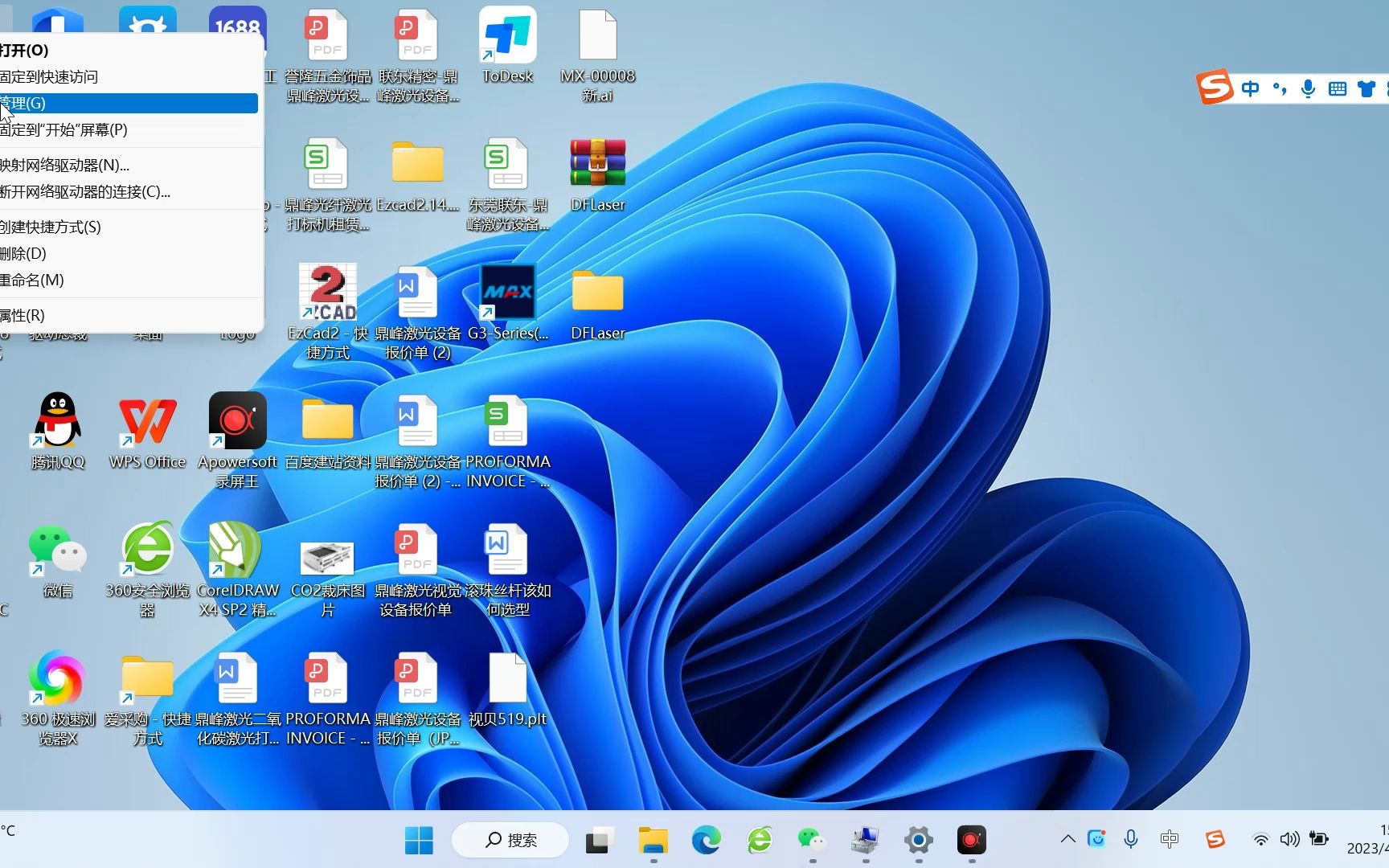The height and width of the screenshot is (868, 1389).
Task: Open Sogou toolbar soft keyboard
Action: pyautogui.click(x=1338, y=88)
